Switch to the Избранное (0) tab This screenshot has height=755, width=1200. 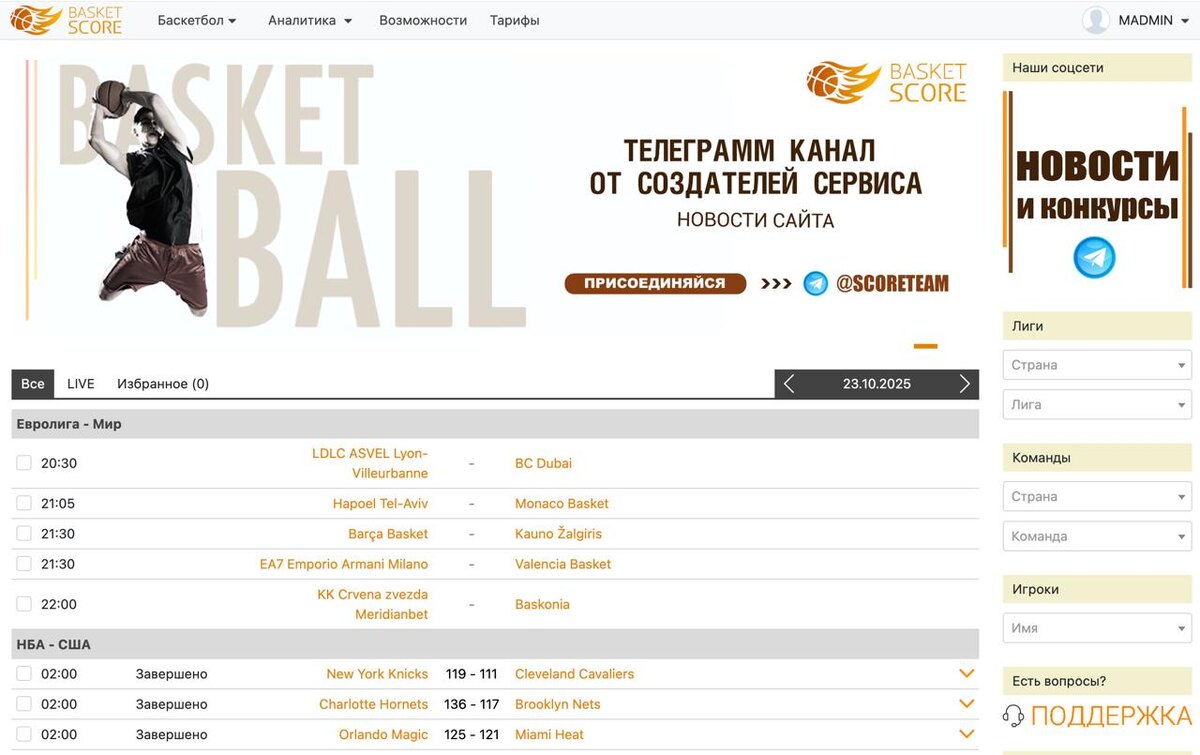coord(163,384)
